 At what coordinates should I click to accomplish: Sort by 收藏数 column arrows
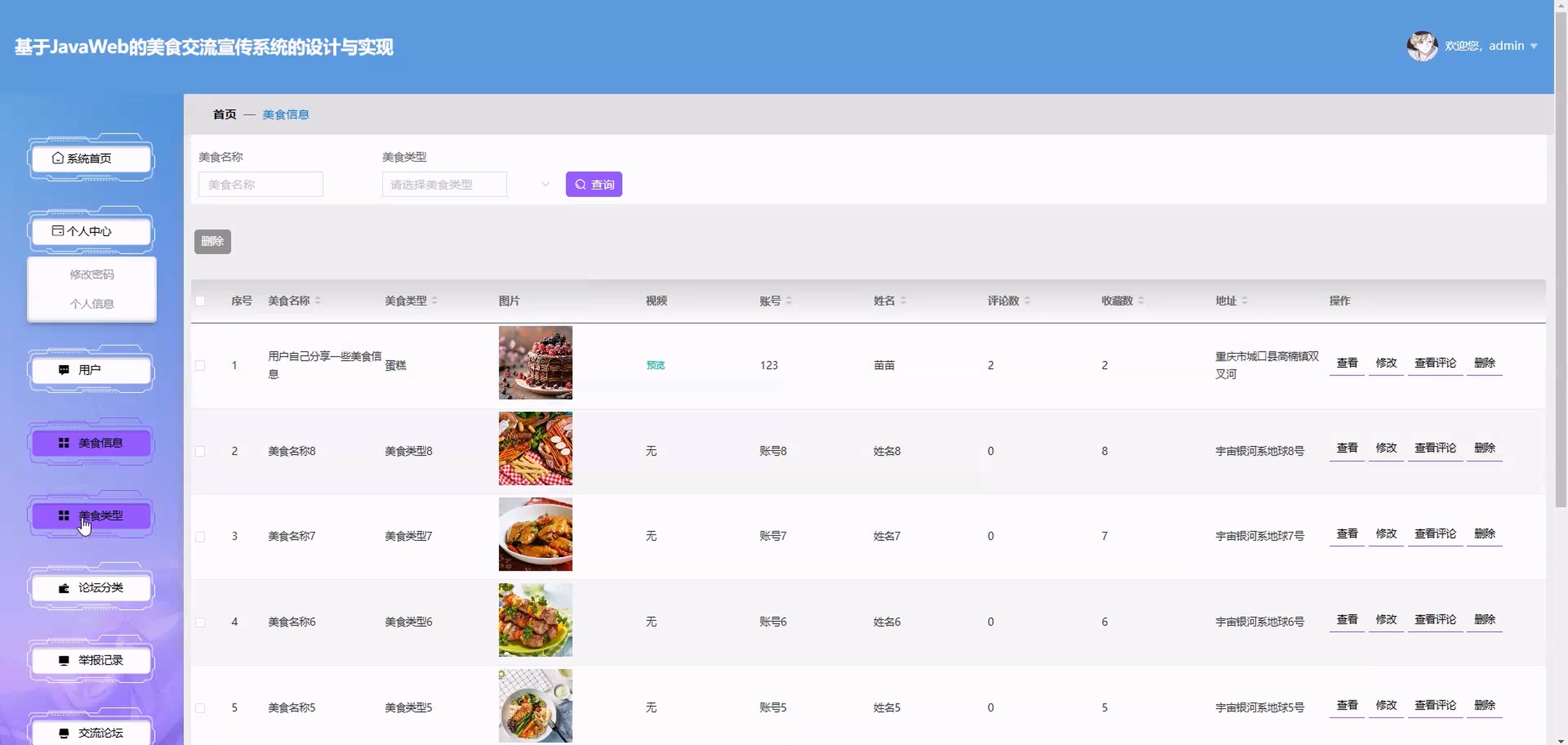pyautogui.click(x=1140, y=300)
